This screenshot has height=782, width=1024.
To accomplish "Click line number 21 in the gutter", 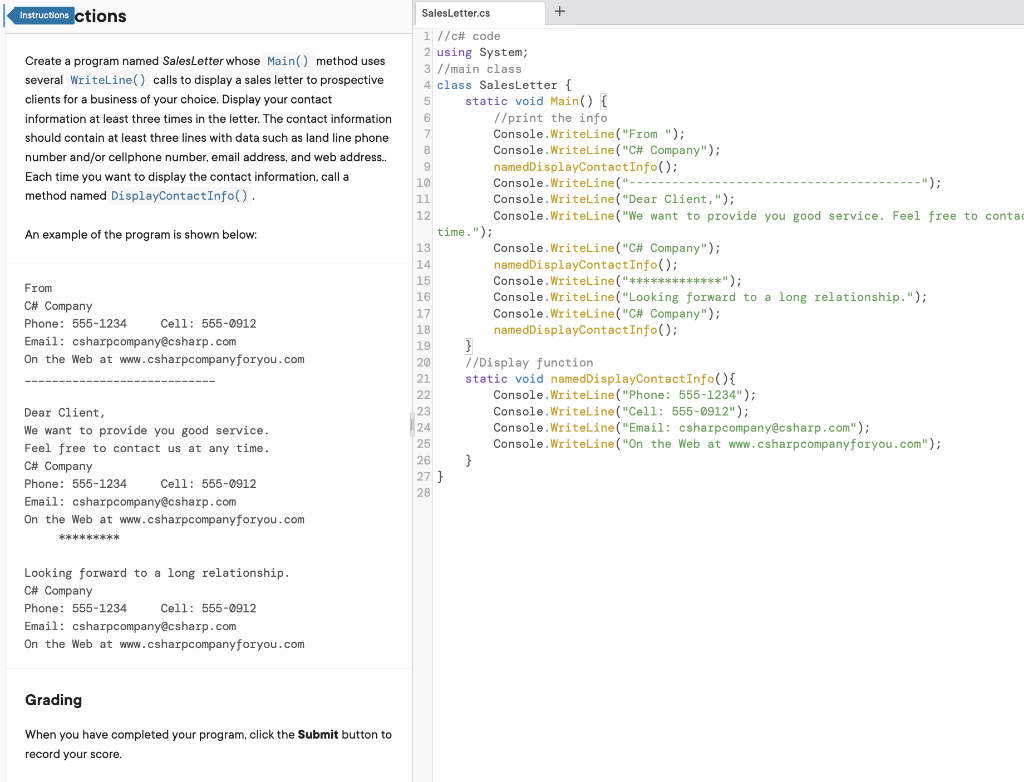I will point(423,378).
